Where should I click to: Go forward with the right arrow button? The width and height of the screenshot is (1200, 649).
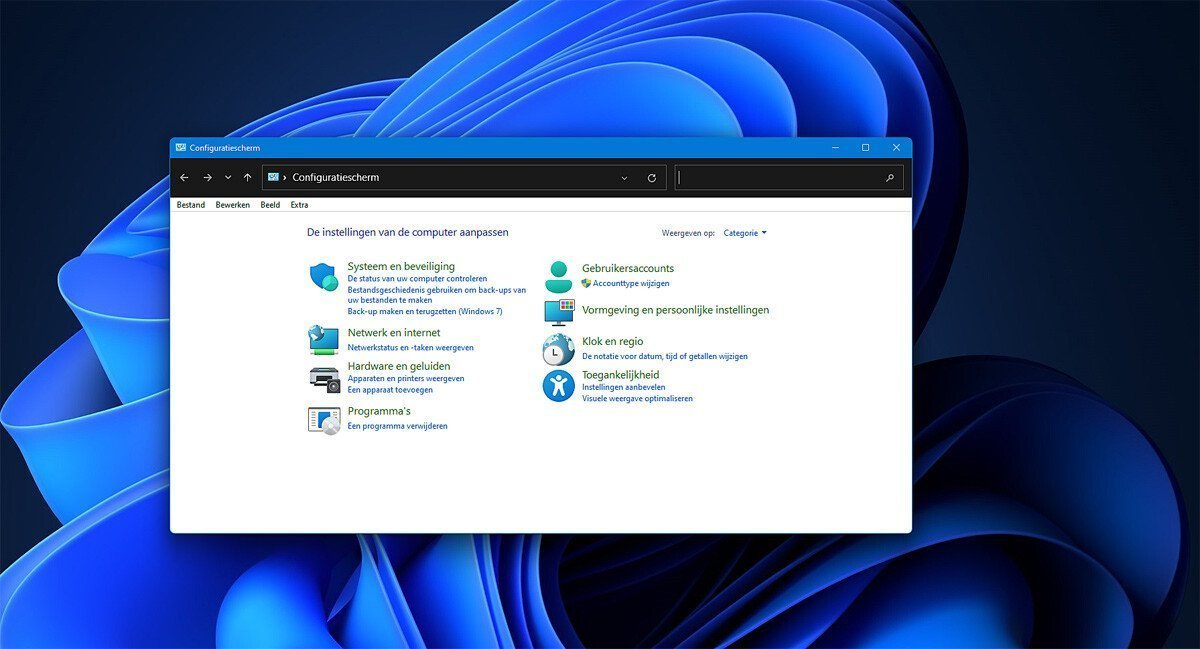(x=207, y=177)
